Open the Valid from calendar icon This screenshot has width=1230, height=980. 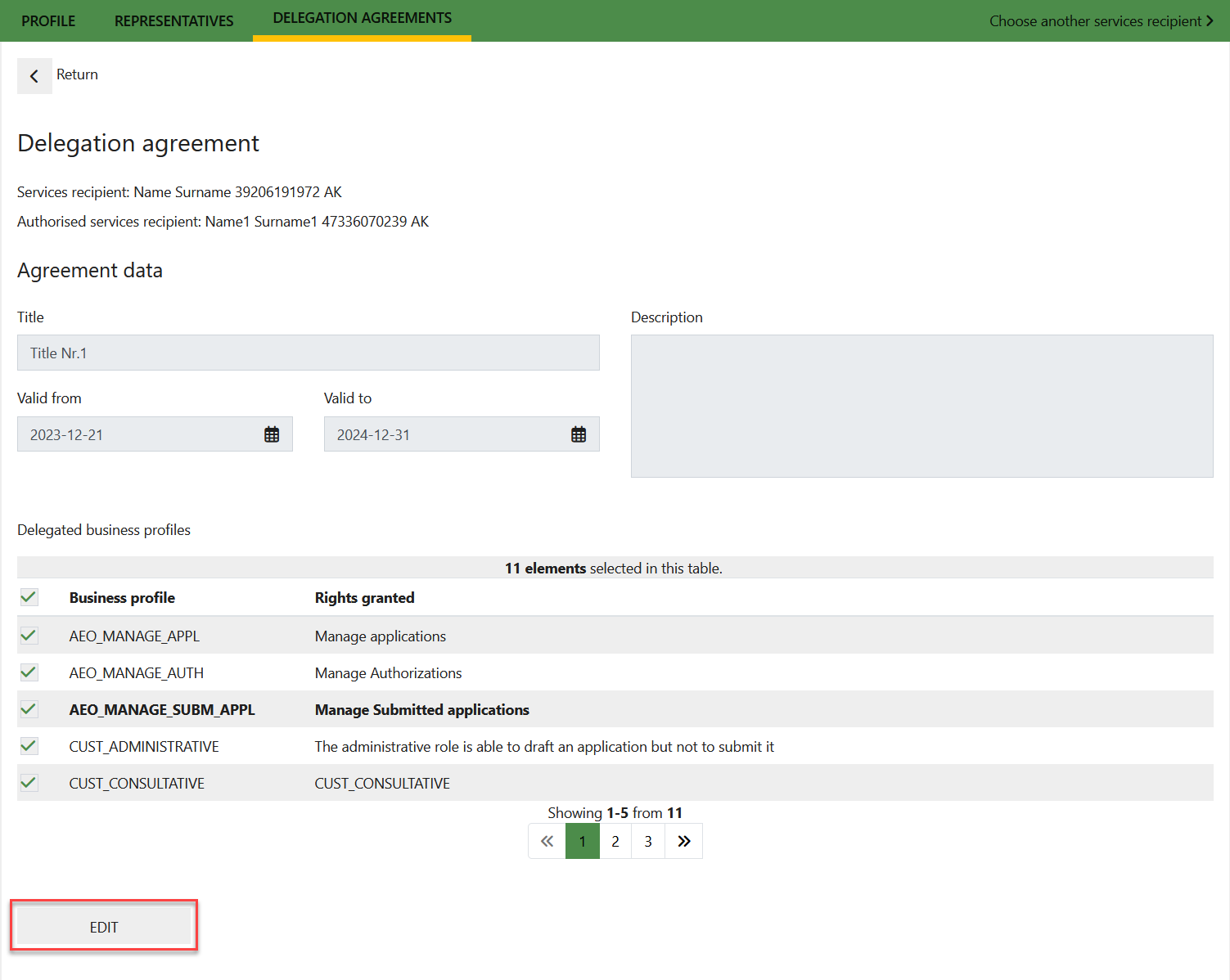coord(272,434)
